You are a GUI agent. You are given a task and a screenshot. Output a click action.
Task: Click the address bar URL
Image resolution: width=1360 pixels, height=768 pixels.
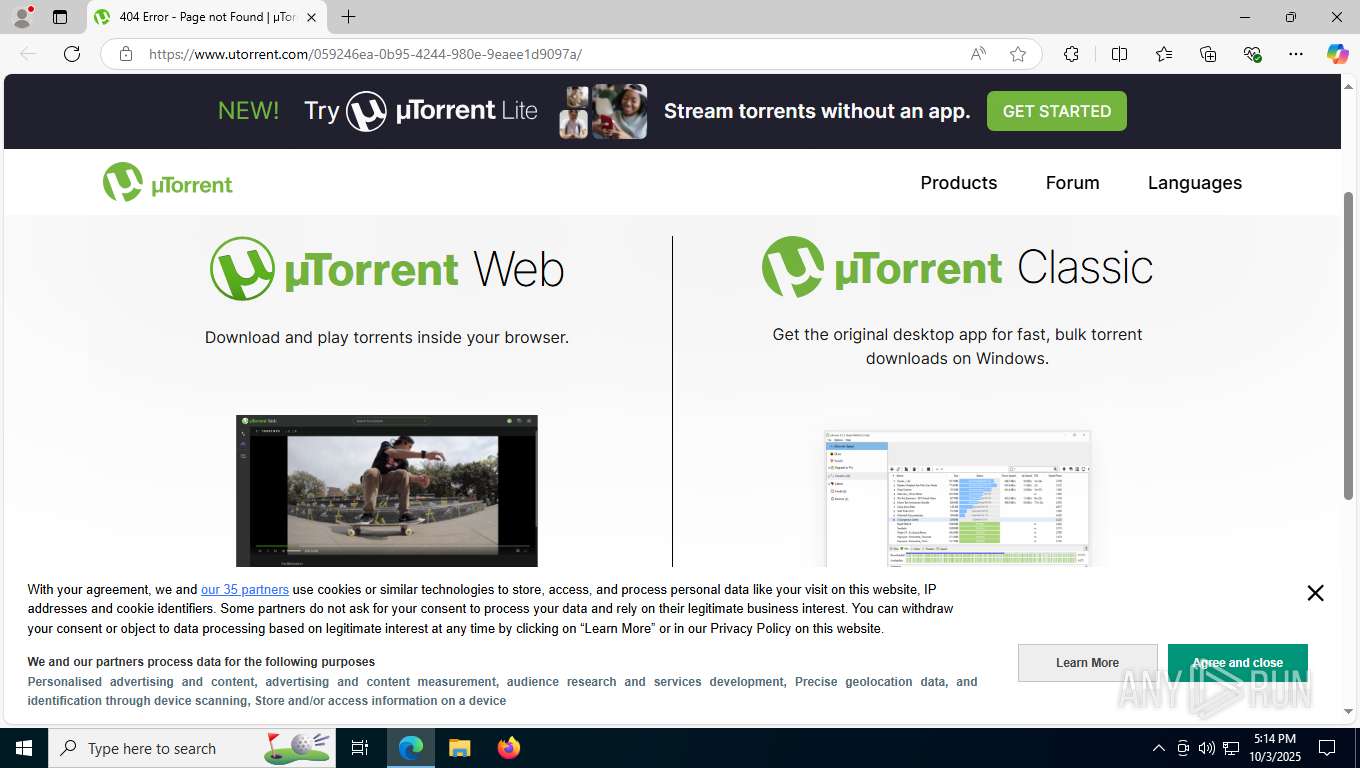365,54
